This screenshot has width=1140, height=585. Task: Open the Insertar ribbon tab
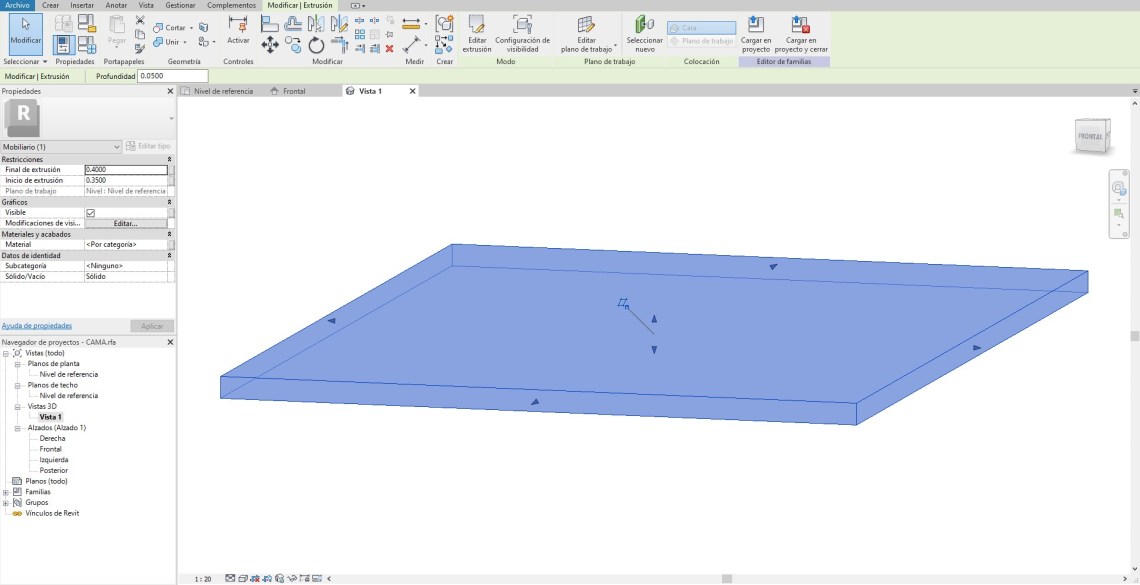[x=82, y=5]
